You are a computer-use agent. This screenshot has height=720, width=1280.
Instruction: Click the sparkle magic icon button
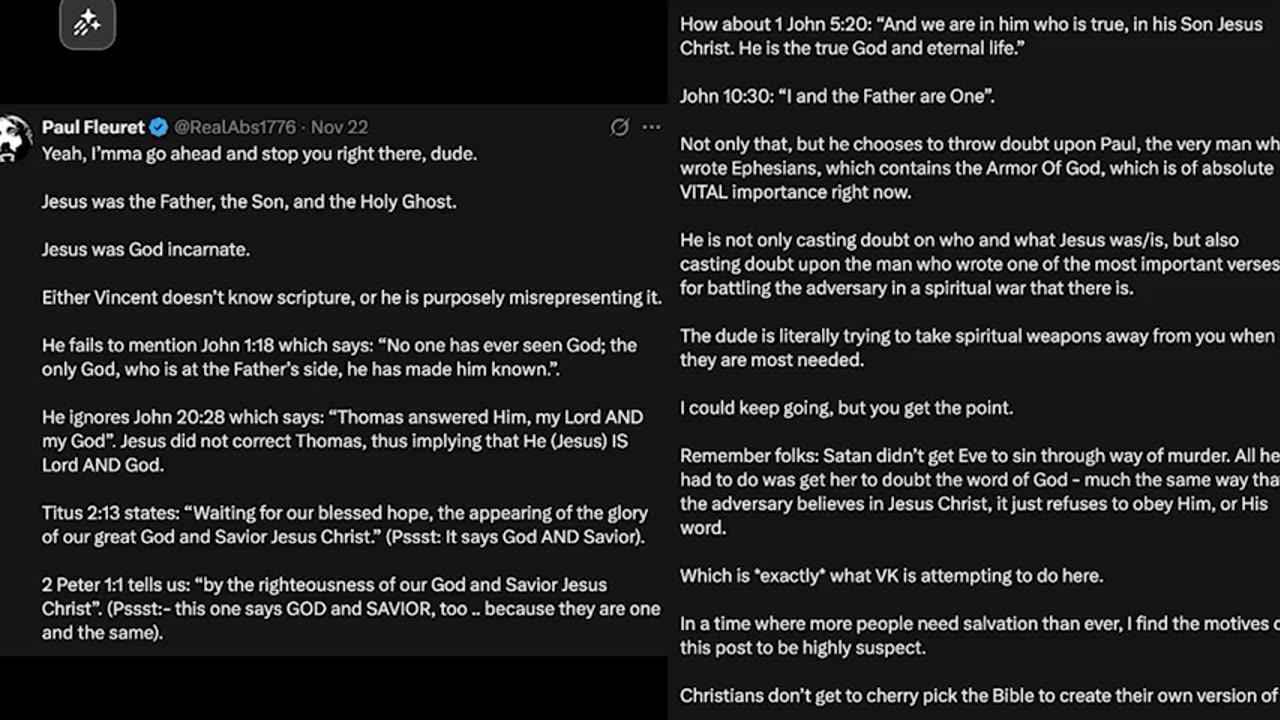click(87, 25)
